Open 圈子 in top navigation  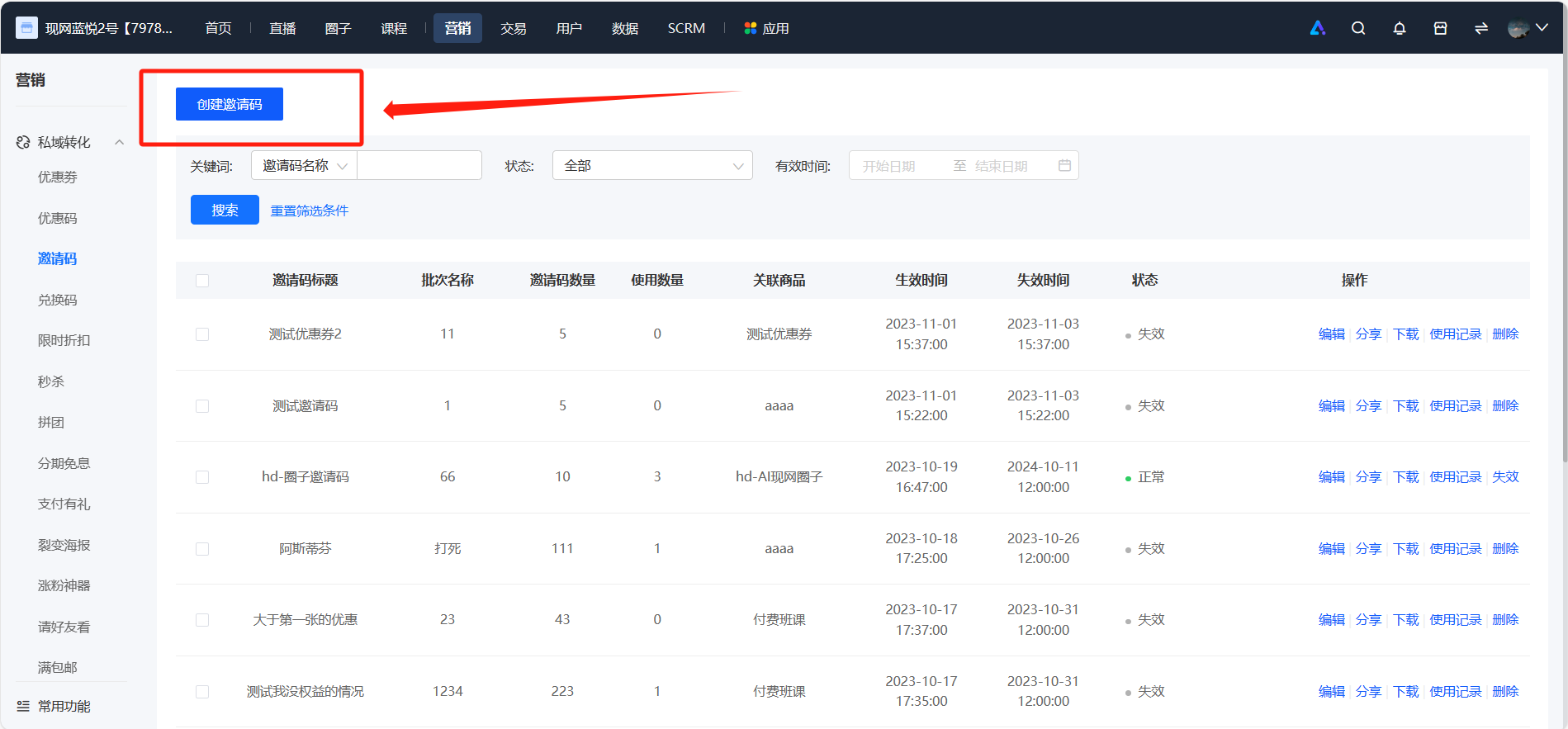point(339,28)
